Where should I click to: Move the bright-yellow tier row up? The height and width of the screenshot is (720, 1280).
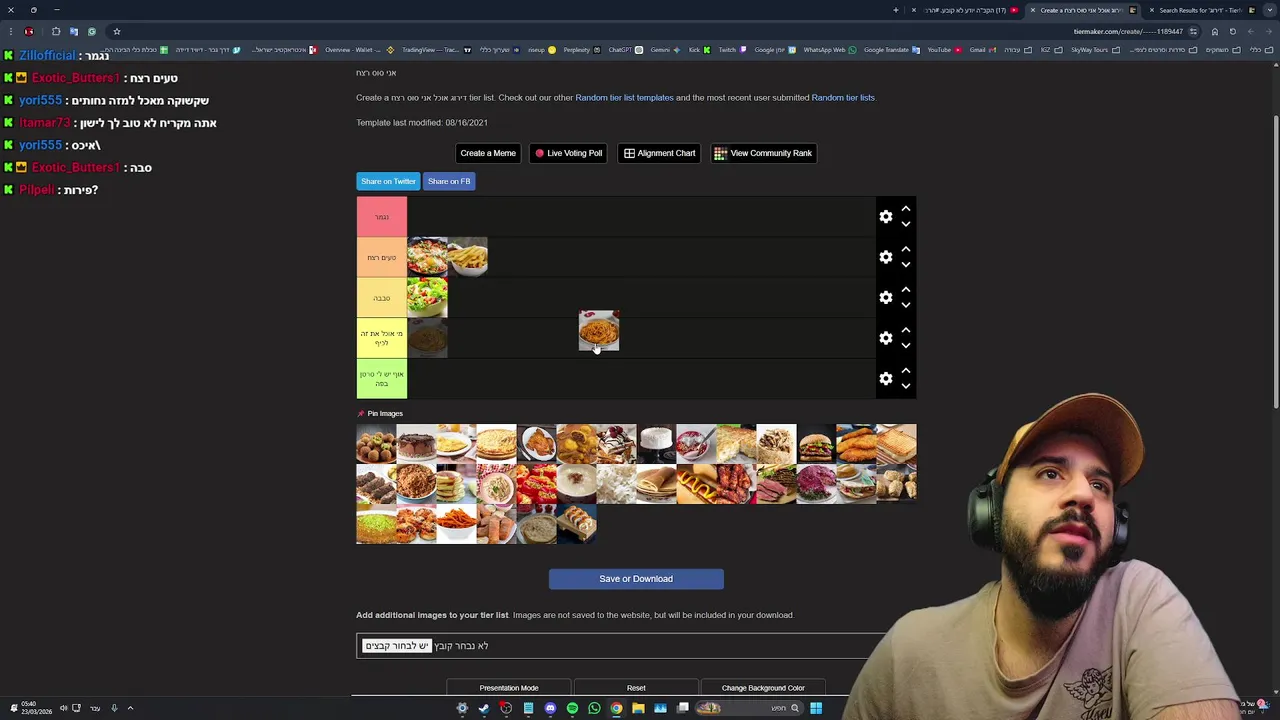click(x=905, y=330)
